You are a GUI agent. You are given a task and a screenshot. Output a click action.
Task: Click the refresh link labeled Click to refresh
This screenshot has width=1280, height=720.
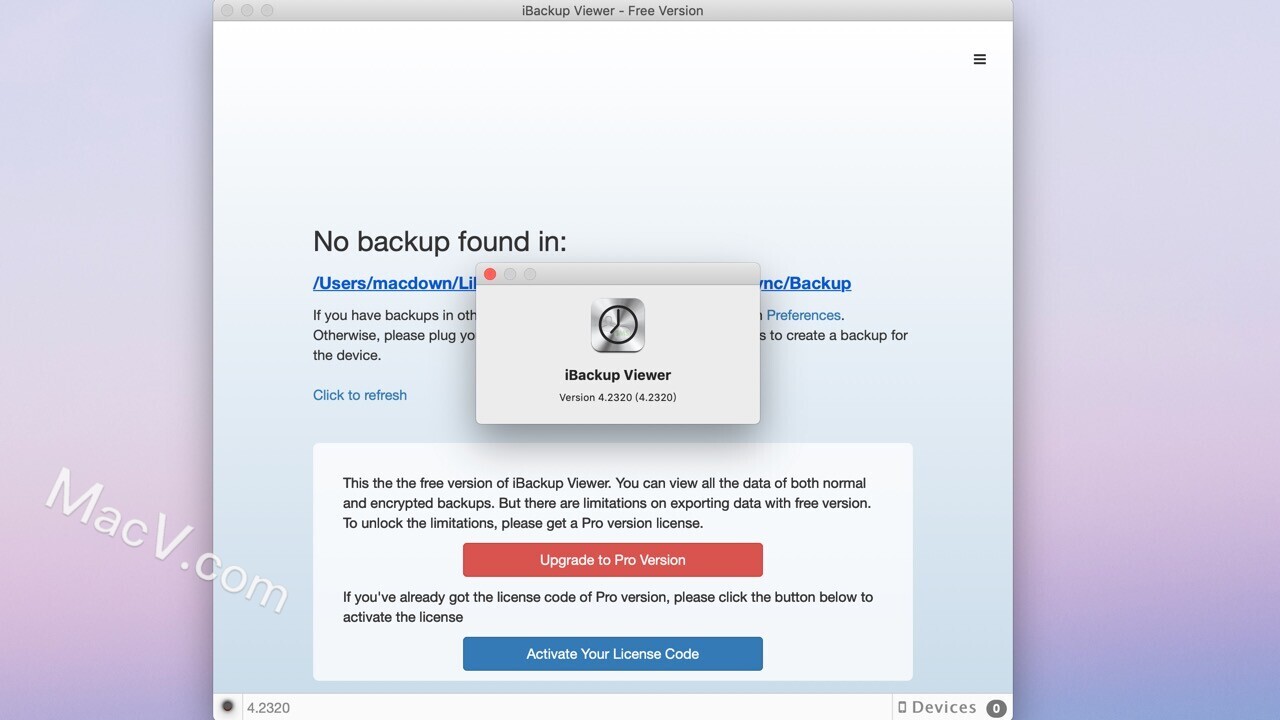359,395
